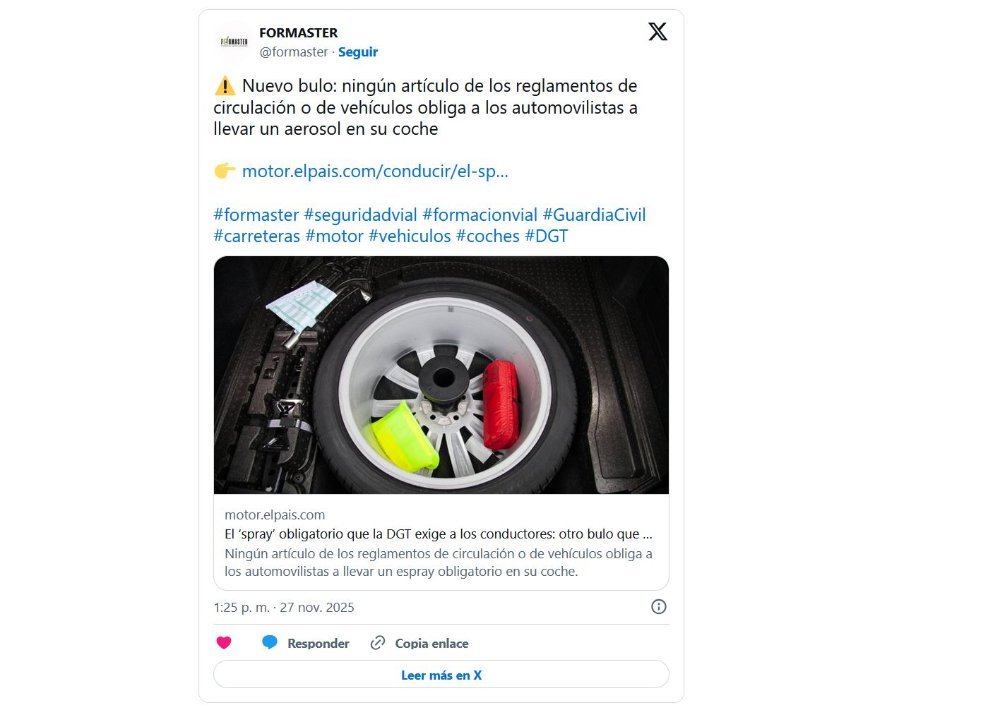The image size is (1000, 710).
Task: Click the spare wheel article image
Action: point(441,375)
